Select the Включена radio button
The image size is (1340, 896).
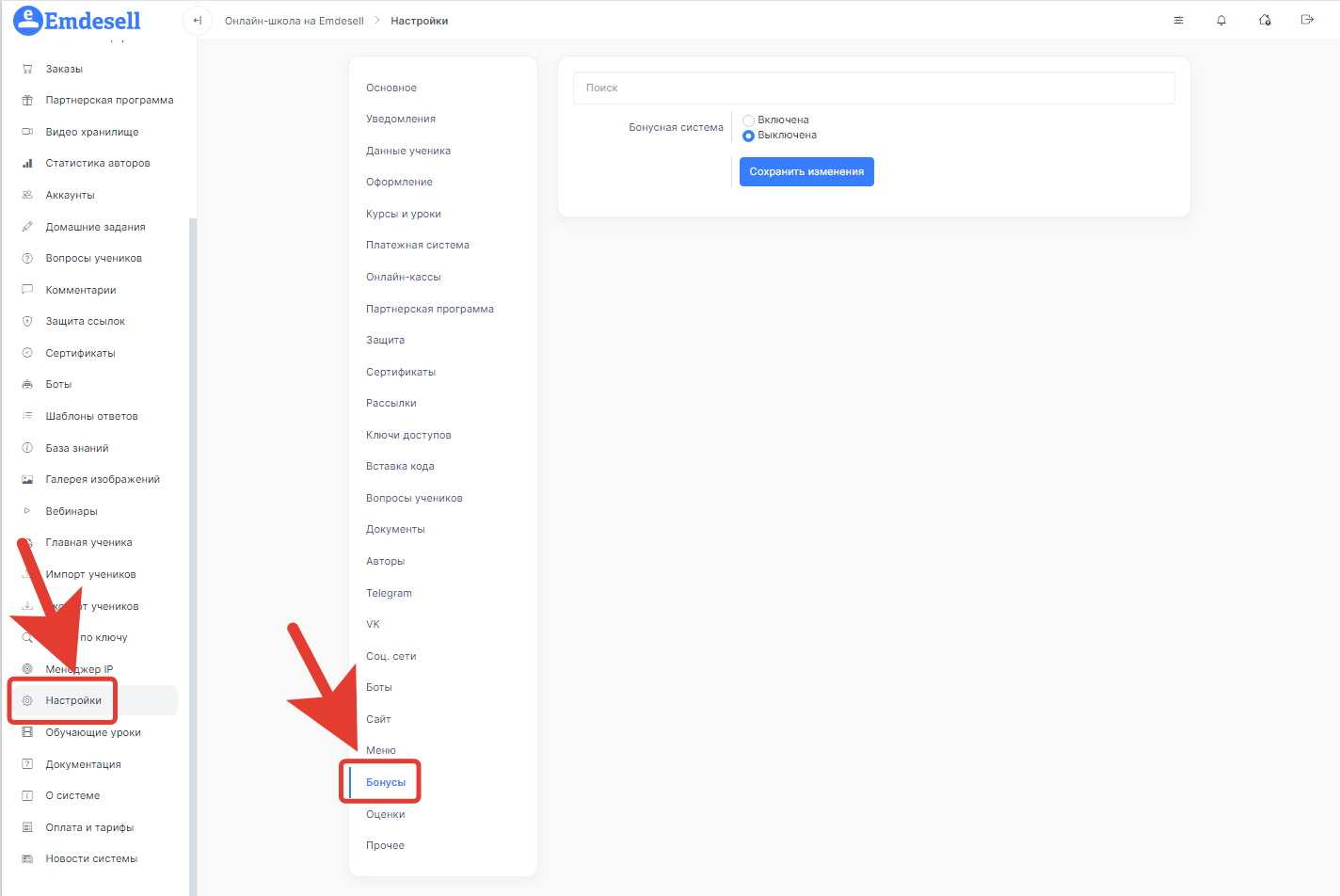click(x=749, y=120)
